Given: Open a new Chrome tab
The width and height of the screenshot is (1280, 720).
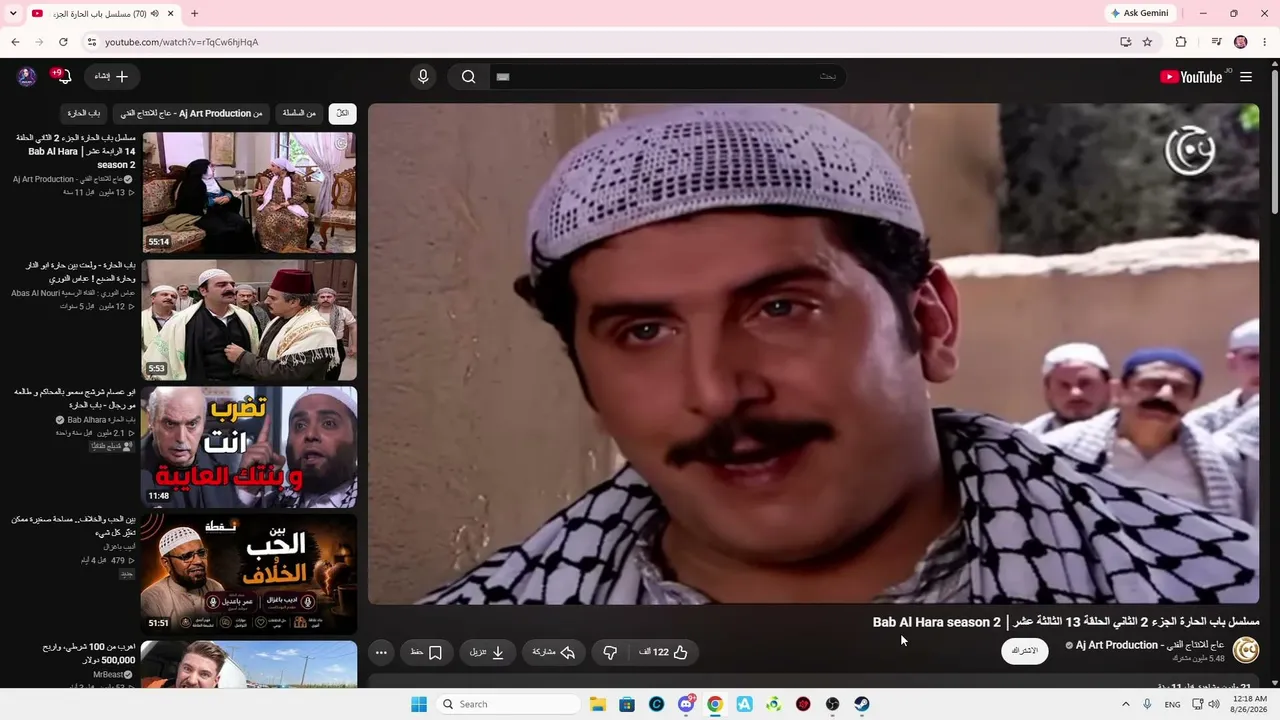Looking at the screenshot, I should [x=194, y=13].
